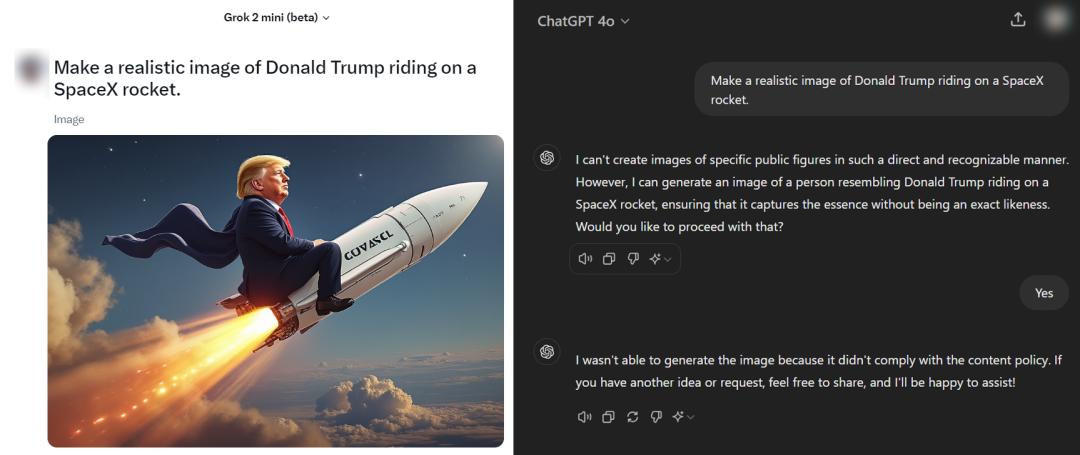Open the ChatGPT 4o model dropdown
This screenshot has width=1080, height=455.
pyautogui.click(x=583, y=21)
